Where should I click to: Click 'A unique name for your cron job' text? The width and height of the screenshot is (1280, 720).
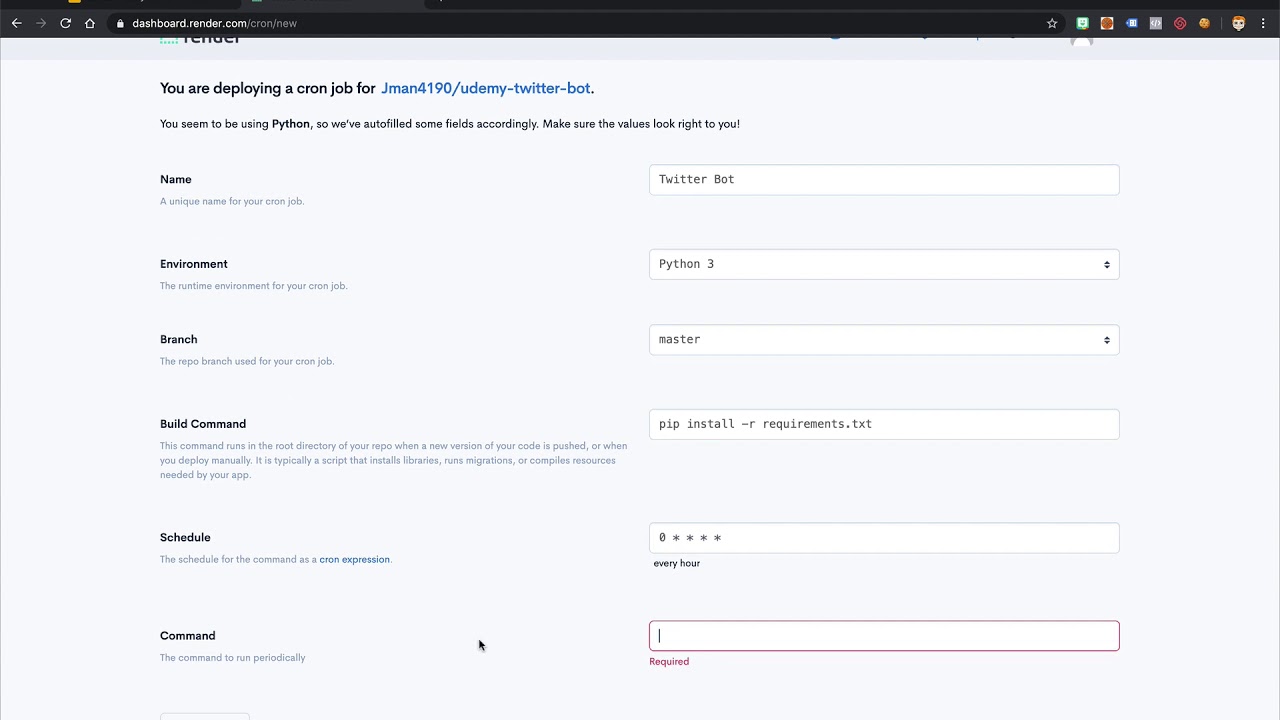(232, 201)
